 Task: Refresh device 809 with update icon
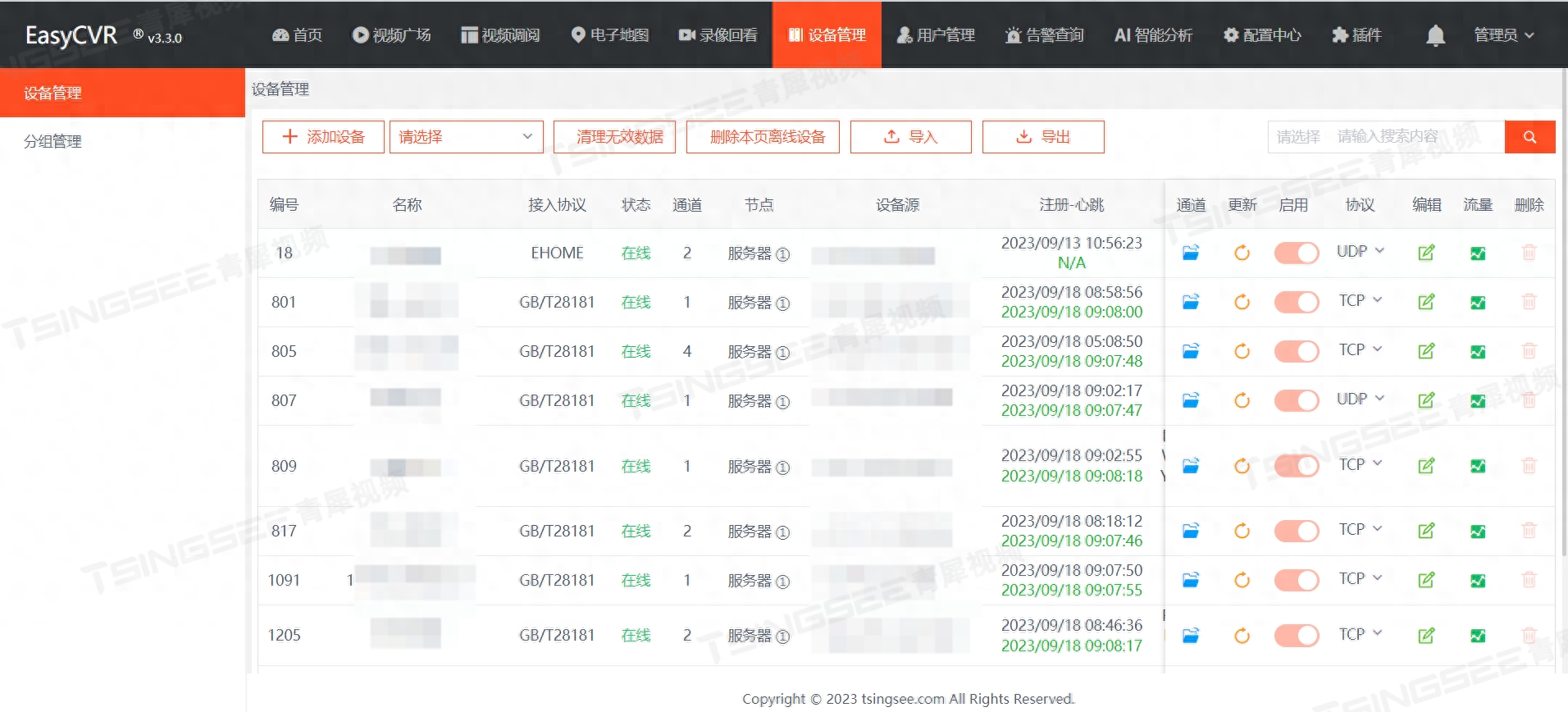1242,466
